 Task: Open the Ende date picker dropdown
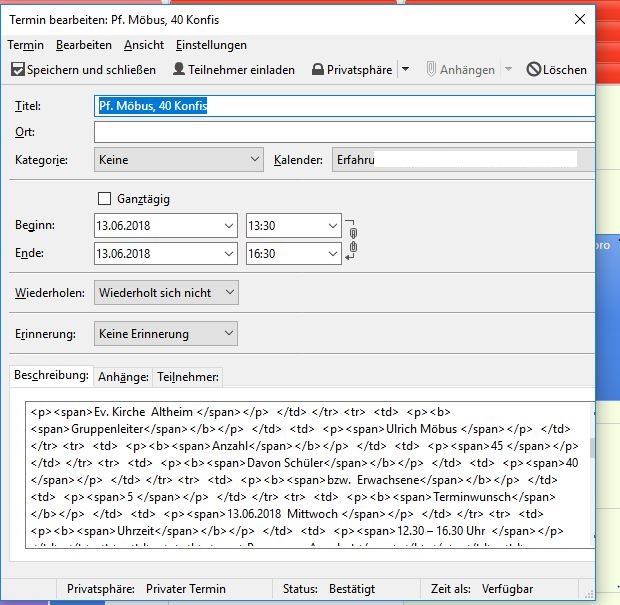(228, 254)
